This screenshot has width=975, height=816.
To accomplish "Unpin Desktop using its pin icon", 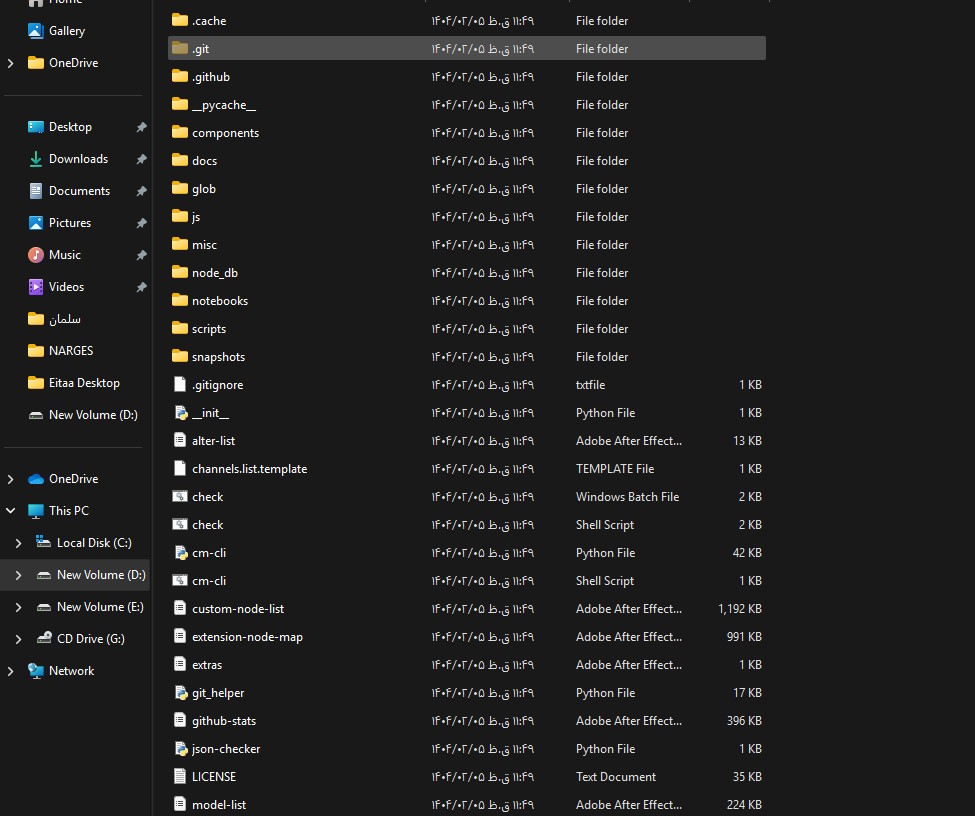I will [x=141, y=127].
